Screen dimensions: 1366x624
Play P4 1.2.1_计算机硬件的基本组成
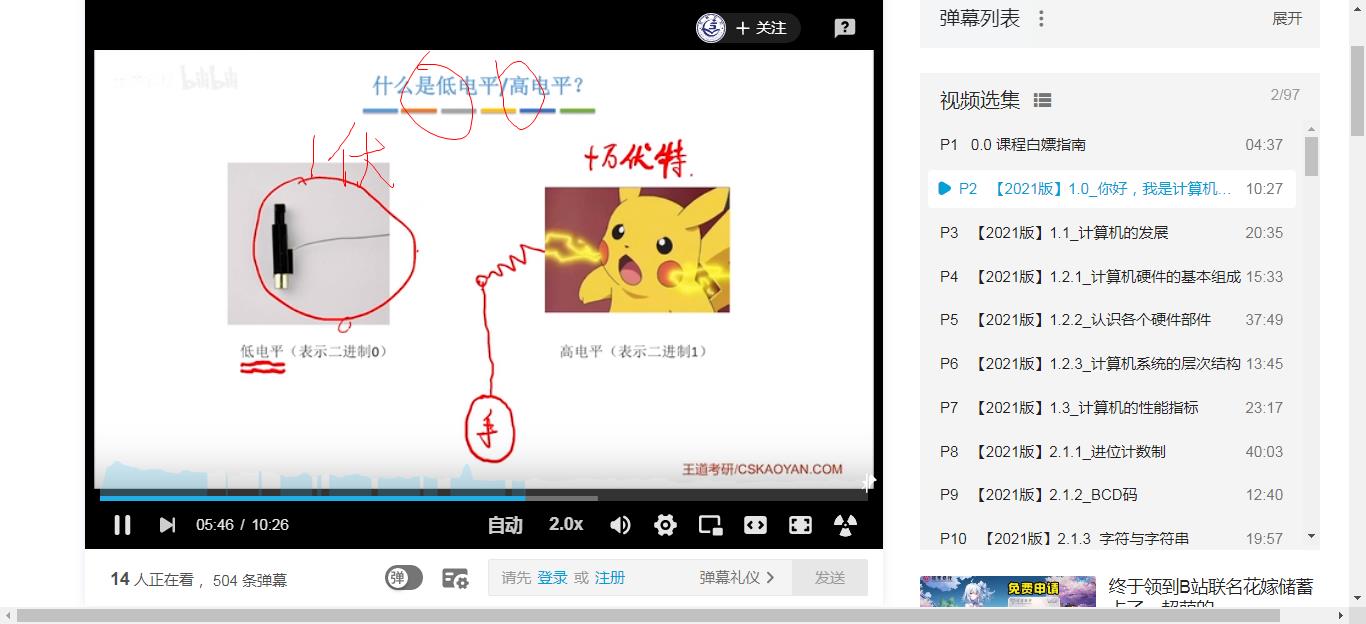click(x=1111, y=277)
